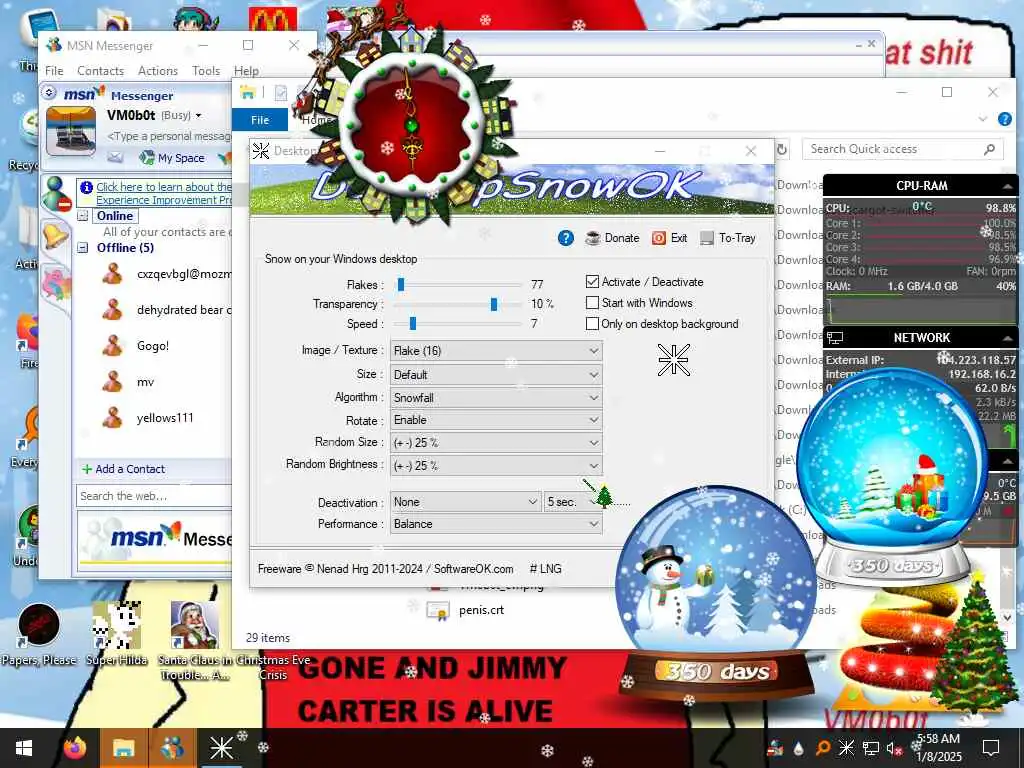This screenshot has width=1024, height=768.
Task: Click MSN Messenger taskbar icon
Action: pyautogui.click(x=172, y=748)
